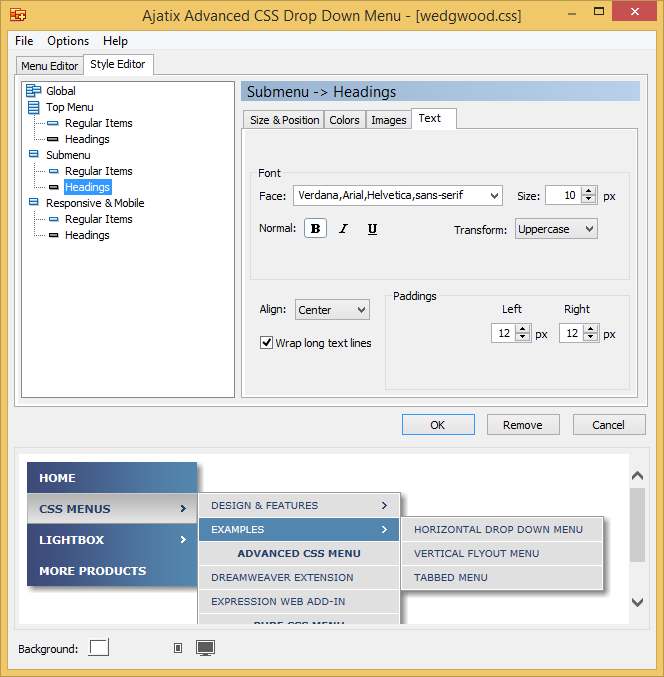
Task: Uncheck Wrap long text lines
Action: 266,343
